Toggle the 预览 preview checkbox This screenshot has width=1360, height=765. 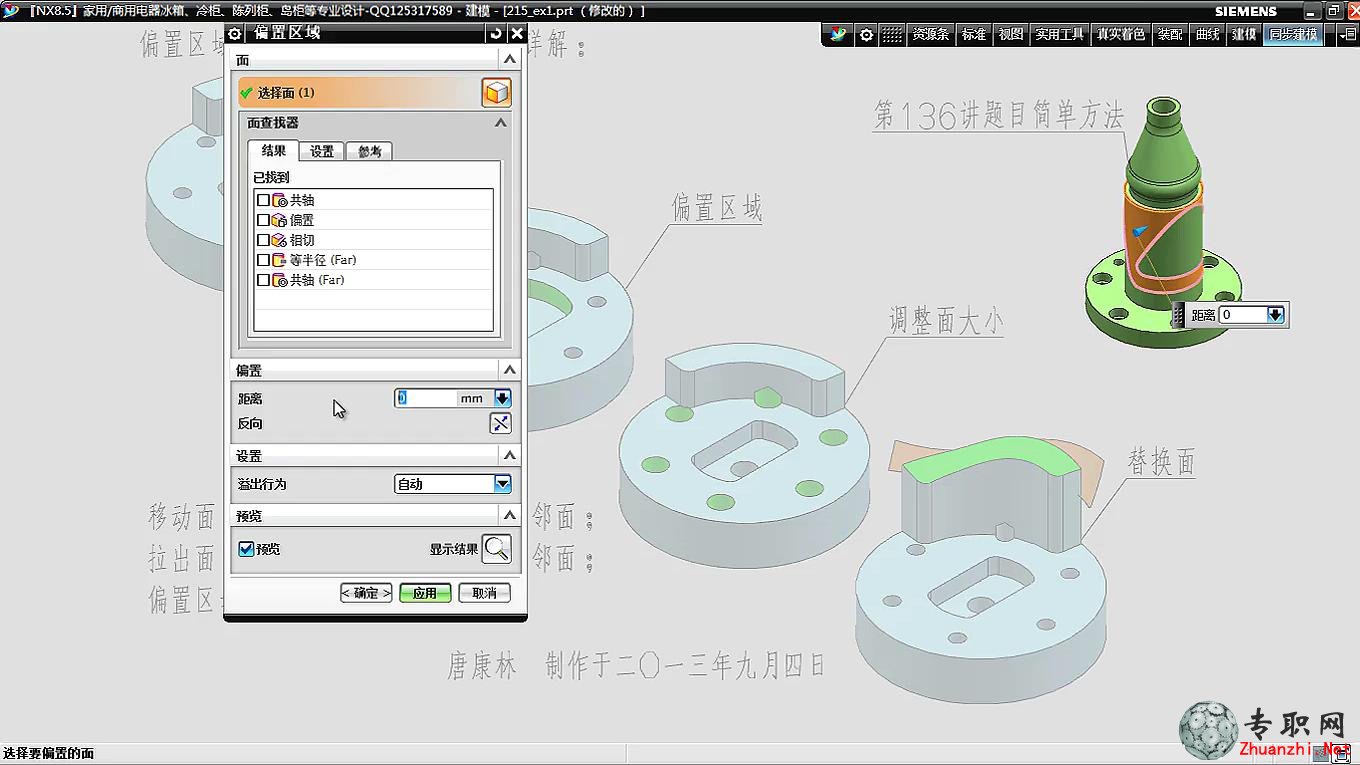[246, 549]
